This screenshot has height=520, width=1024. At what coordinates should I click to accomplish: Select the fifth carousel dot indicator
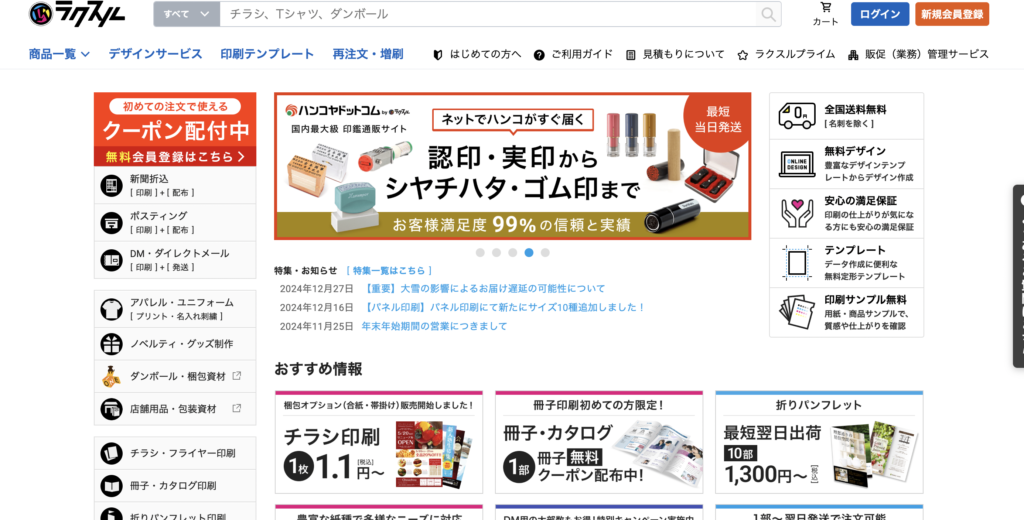[545, 253]
